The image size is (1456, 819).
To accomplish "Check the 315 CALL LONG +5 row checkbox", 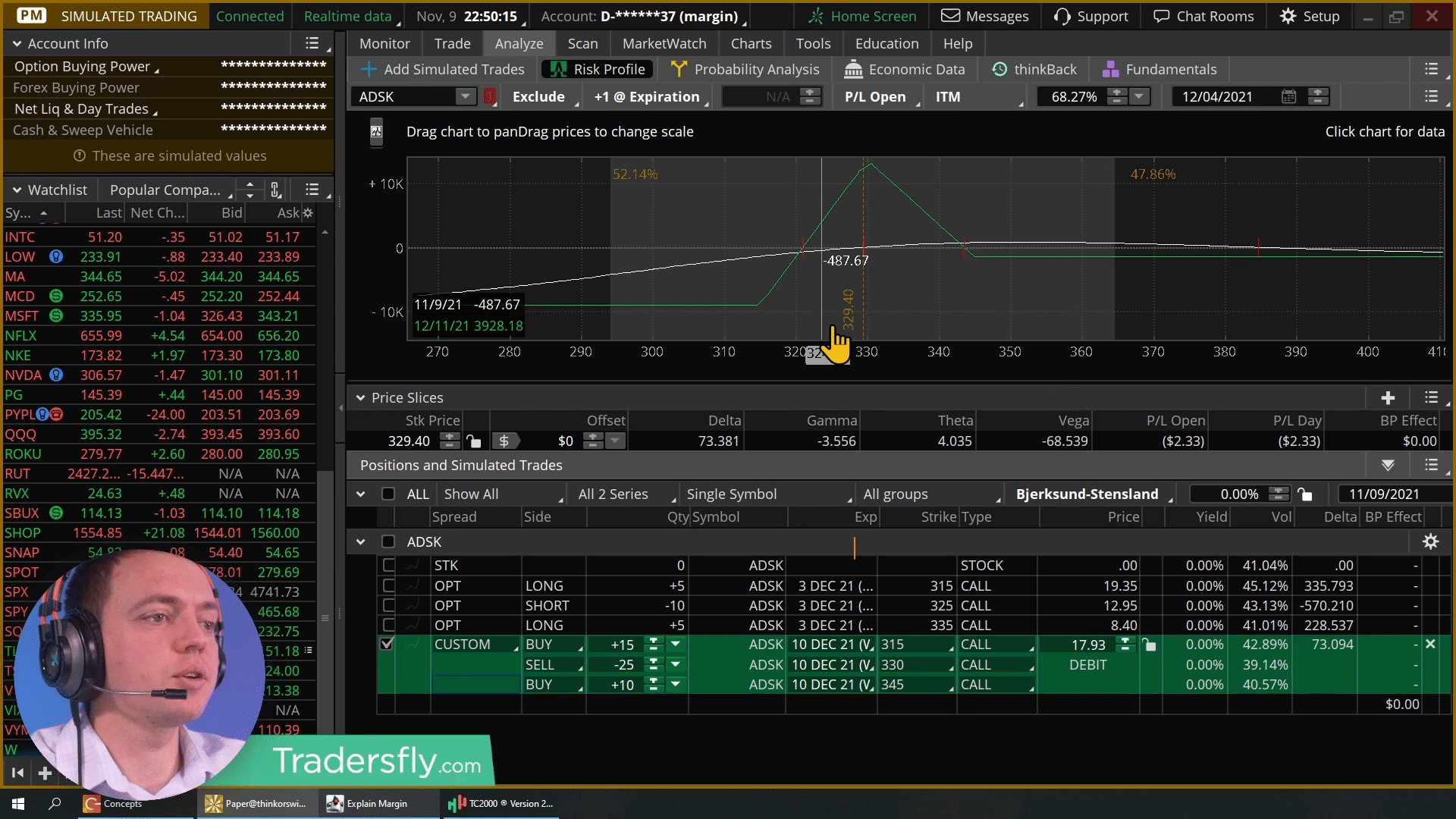I will point(388,585).
